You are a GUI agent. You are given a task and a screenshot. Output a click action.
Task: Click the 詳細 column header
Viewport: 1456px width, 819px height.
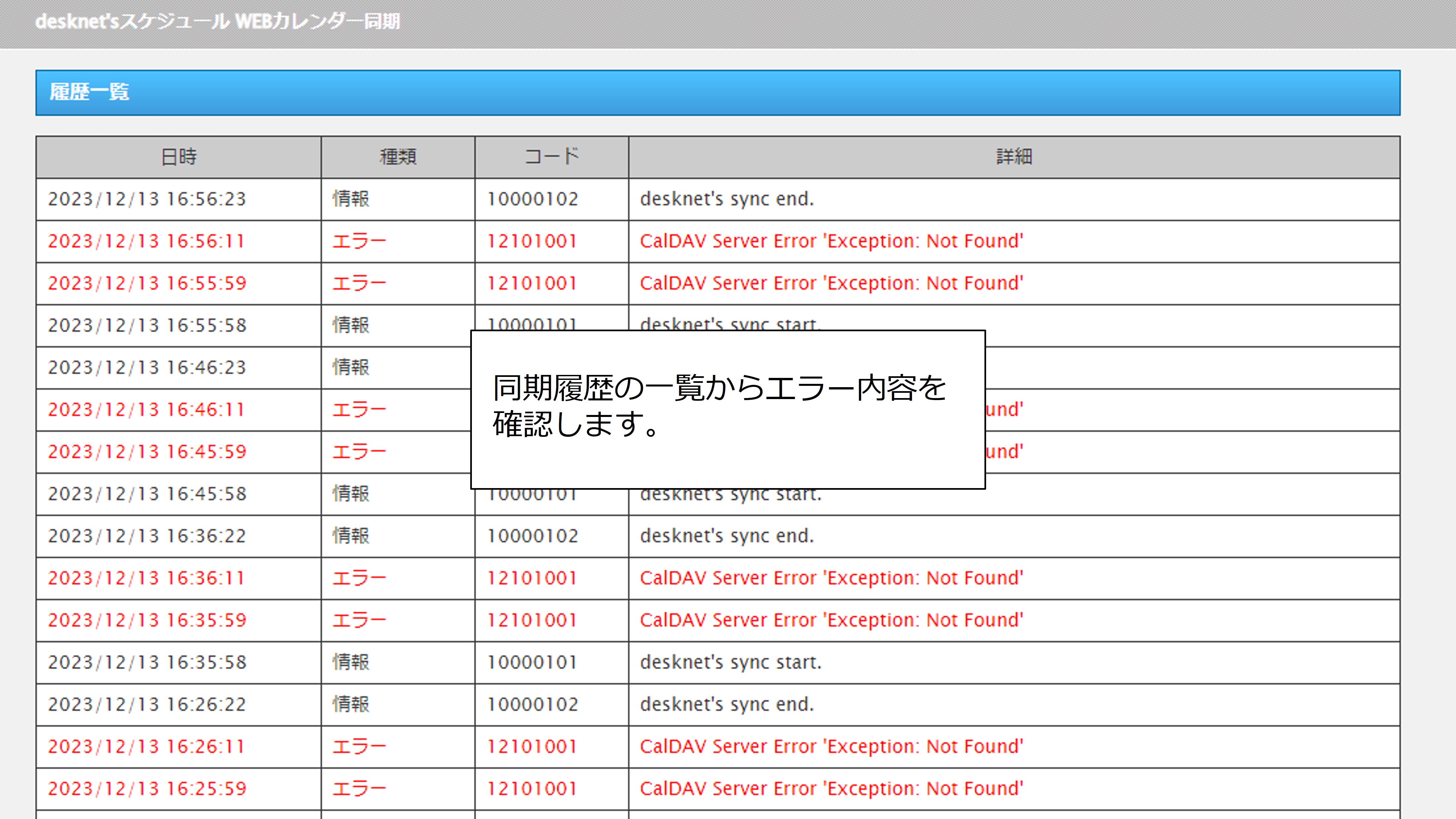click(1014, 157)
